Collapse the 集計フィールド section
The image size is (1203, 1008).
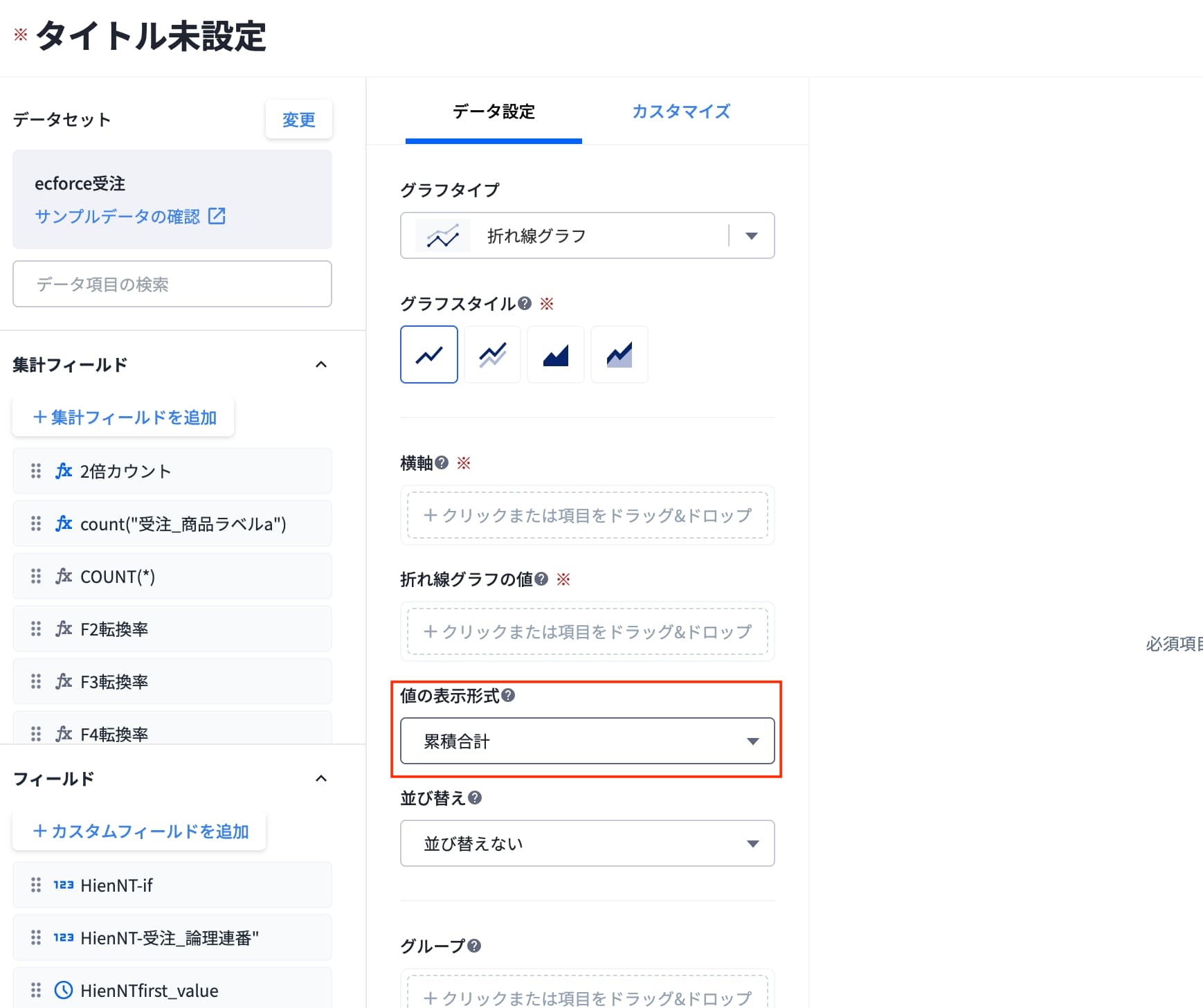tap(321, 364)
